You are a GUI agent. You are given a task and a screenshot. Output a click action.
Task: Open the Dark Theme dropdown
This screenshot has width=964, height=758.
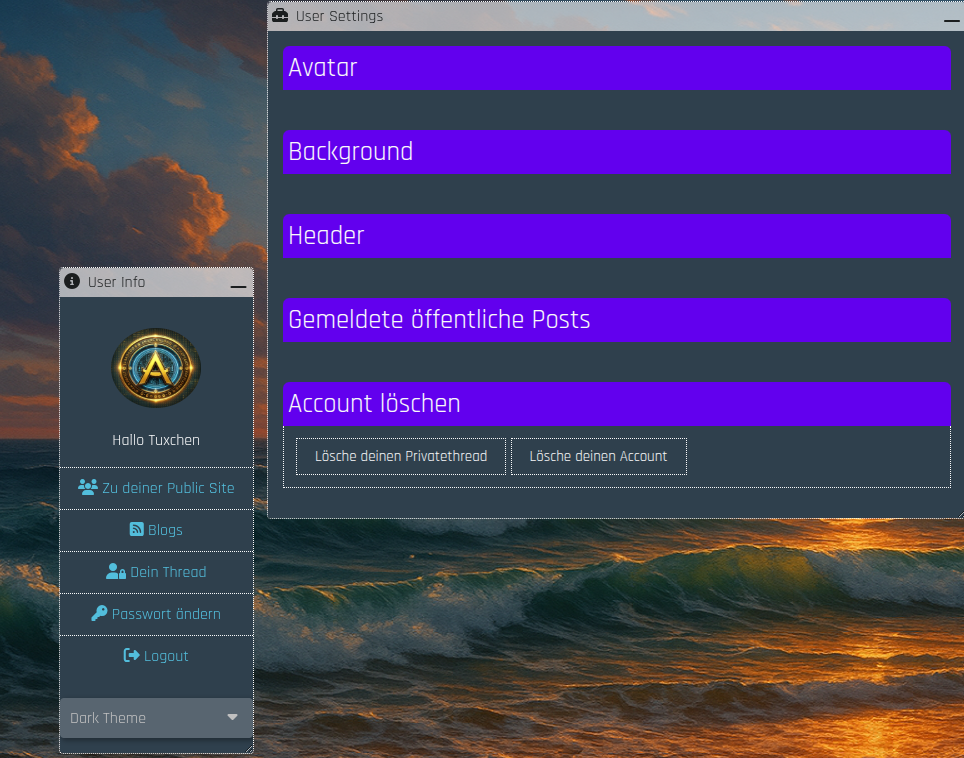tap(156, 717)
